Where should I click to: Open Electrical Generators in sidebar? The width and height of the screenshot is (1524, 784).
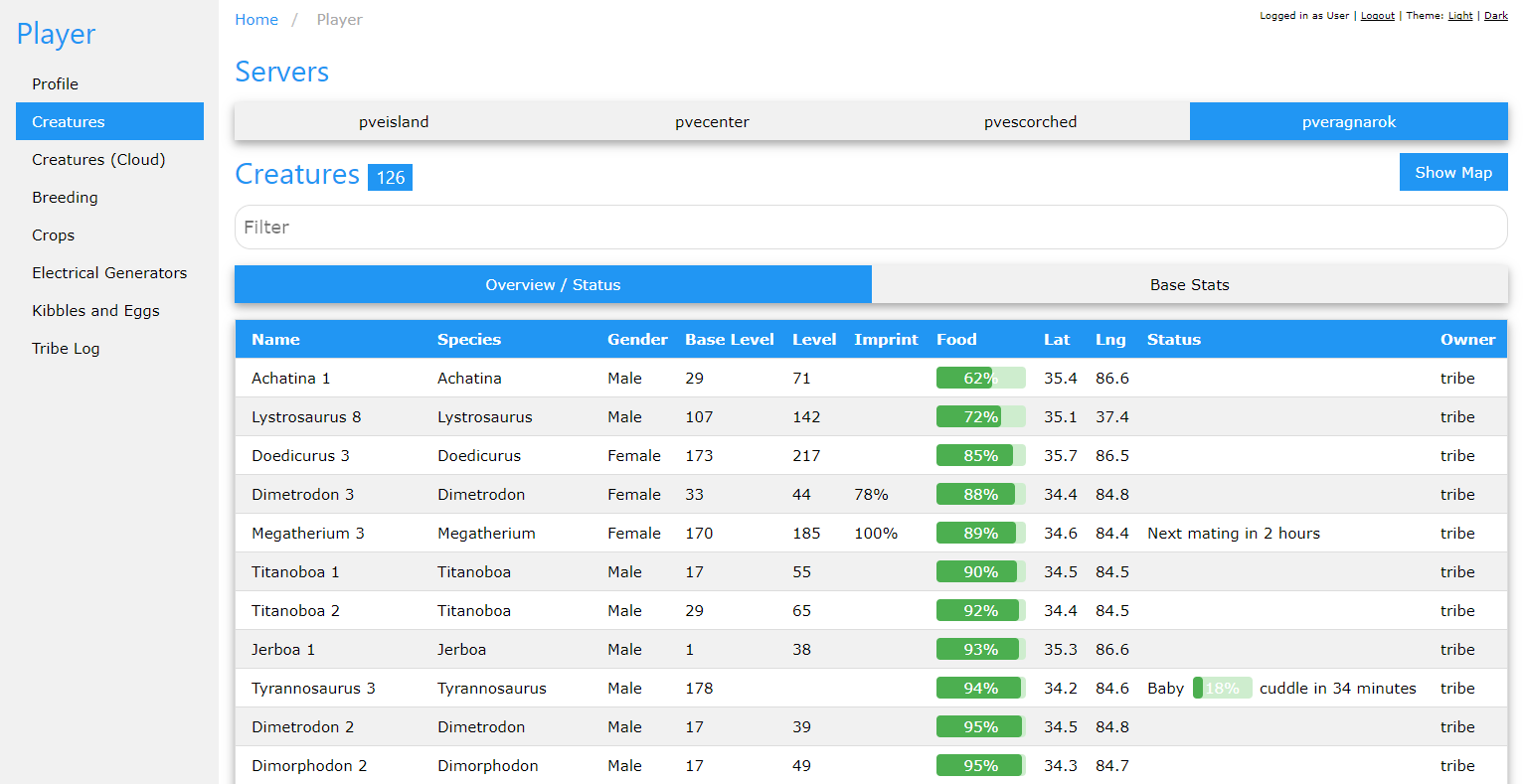[x=109, y=273]
